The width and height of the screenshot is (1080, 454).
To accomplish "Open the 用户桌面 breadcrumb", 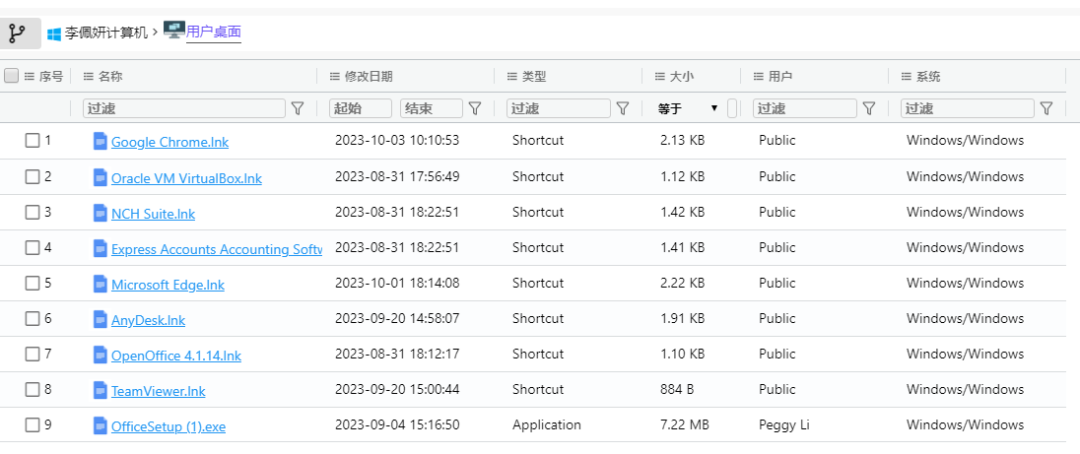I will 214,32.
